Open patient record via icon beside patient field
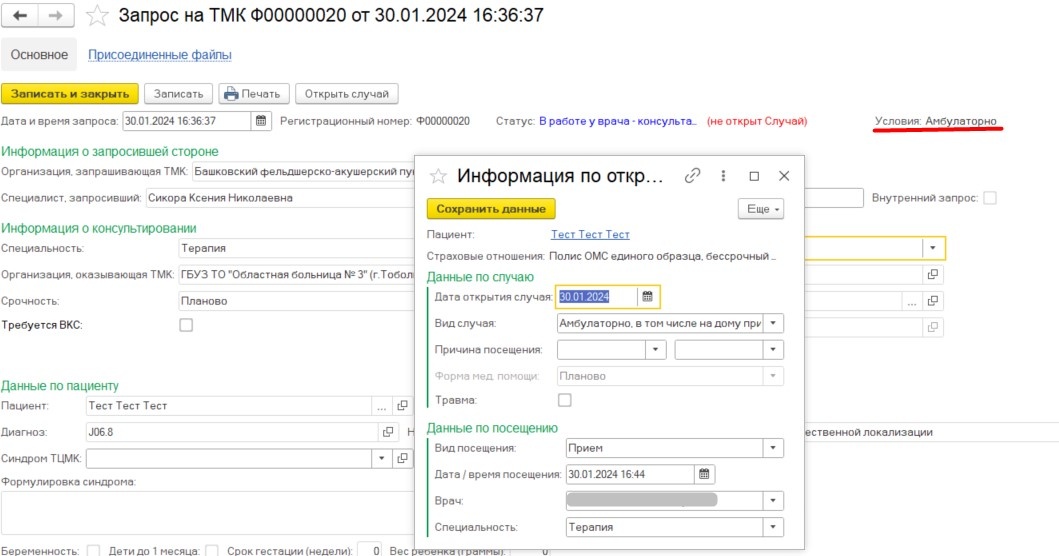 pyautogui.click(x=403, y=406)
